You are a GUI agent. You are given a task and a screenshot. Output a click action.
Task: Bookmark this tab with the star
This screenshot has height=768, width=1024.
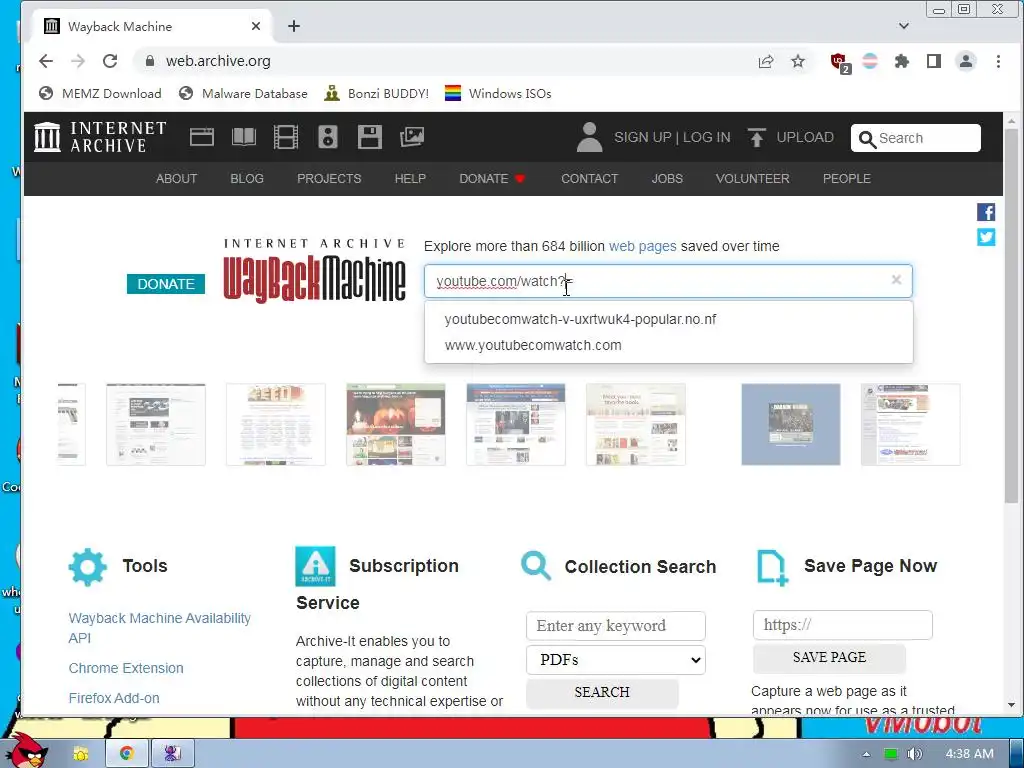pos(798,61)
